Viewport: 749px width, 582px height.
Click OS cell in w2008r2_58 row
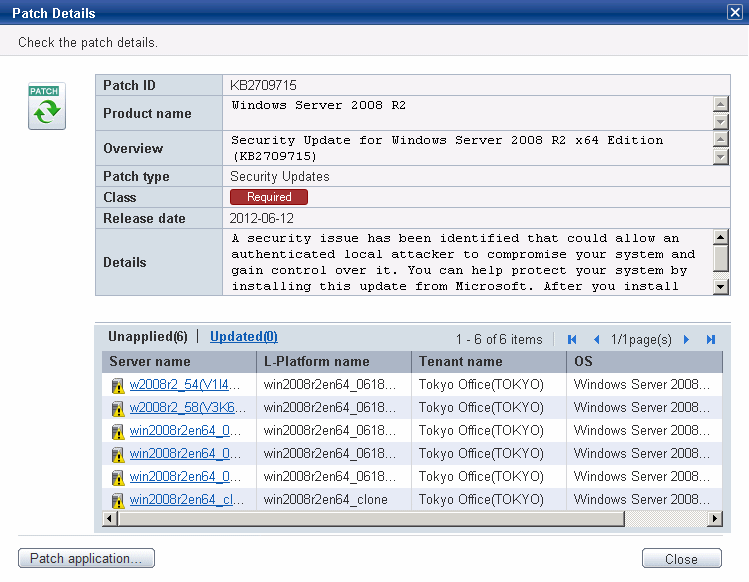[x=644, y=408]
